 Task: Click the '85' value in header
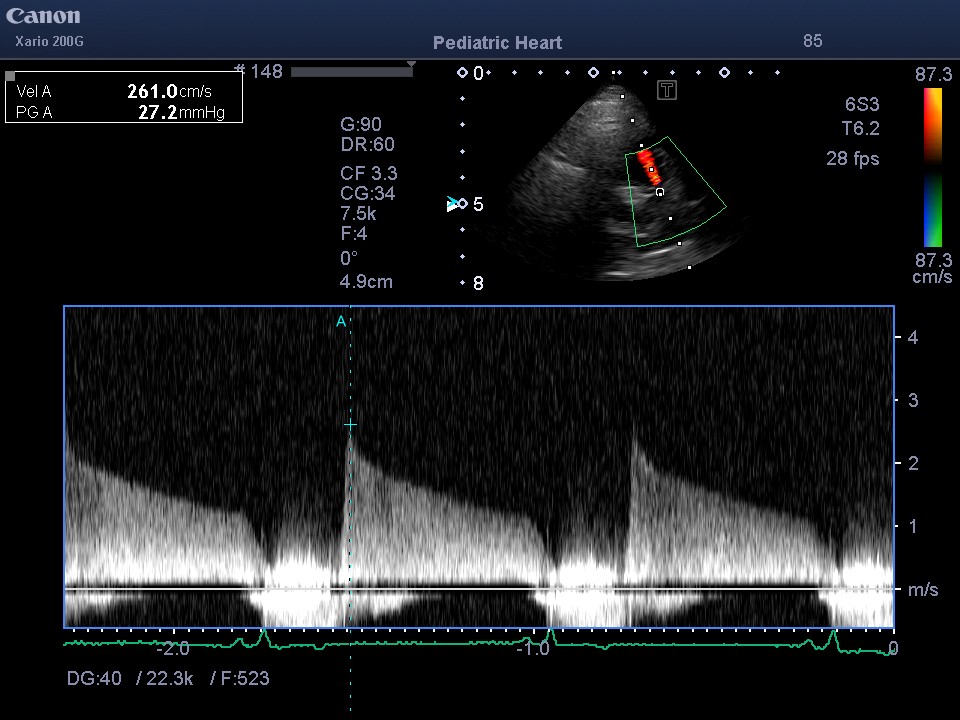click(812, 41)
